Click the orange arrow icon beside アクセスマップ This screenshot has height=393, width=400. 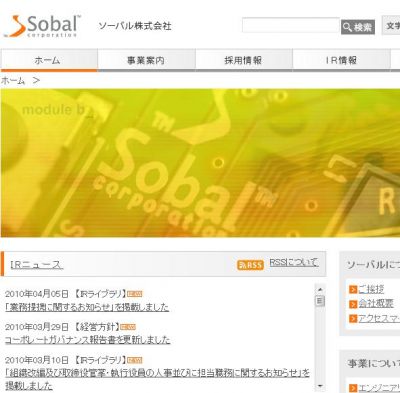tap(353, 319)
